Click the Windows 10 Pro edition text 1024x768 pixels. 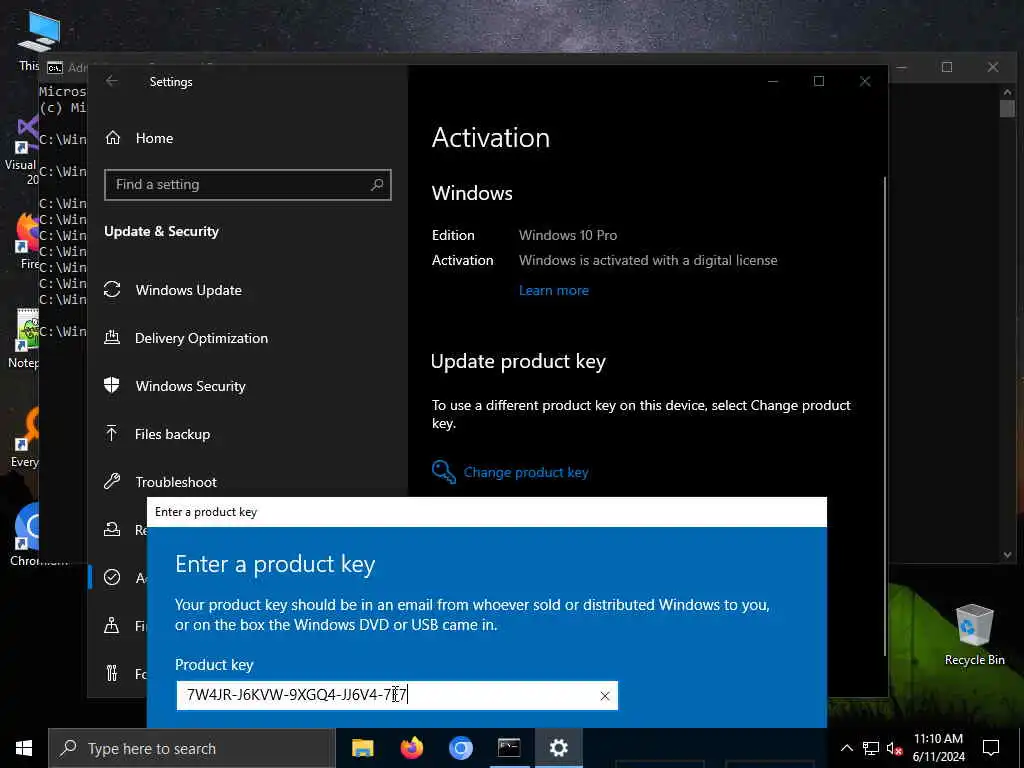[568, 235]
